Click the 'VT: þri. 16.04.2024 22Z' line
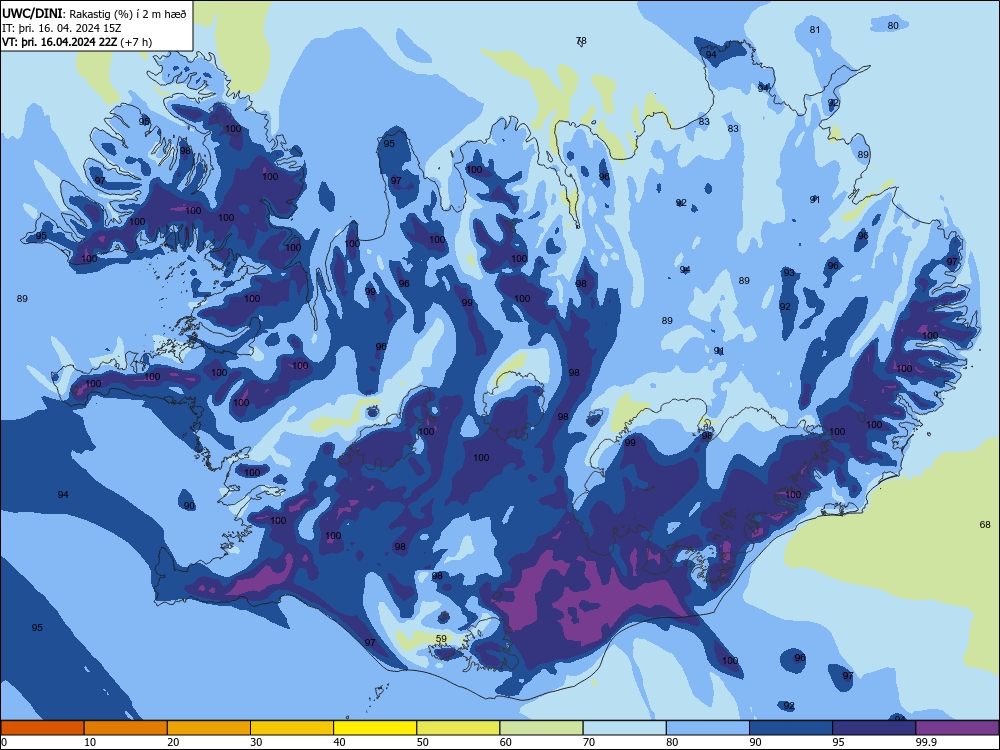1000x750 pixels. pyautogui.click(x=59, y=42)
